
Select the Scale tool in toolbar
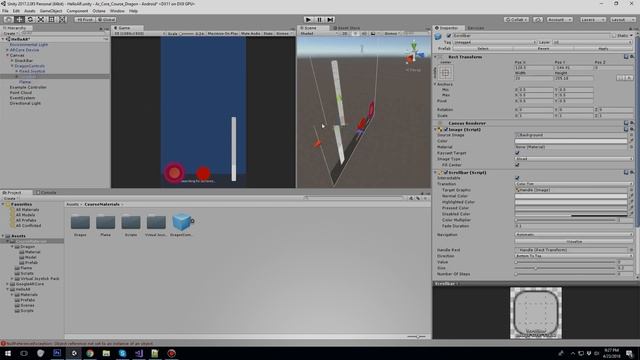(x=41, y=19)
